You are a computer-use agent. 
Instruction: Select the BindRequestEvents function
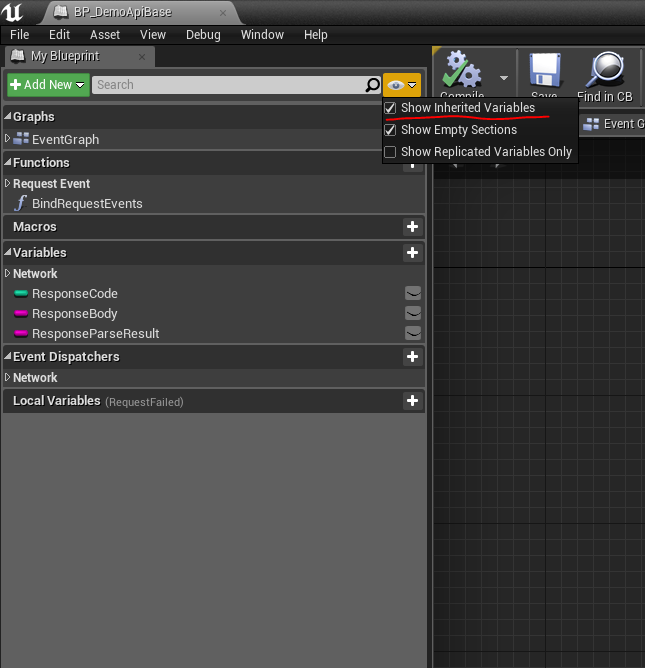point(87,203)
